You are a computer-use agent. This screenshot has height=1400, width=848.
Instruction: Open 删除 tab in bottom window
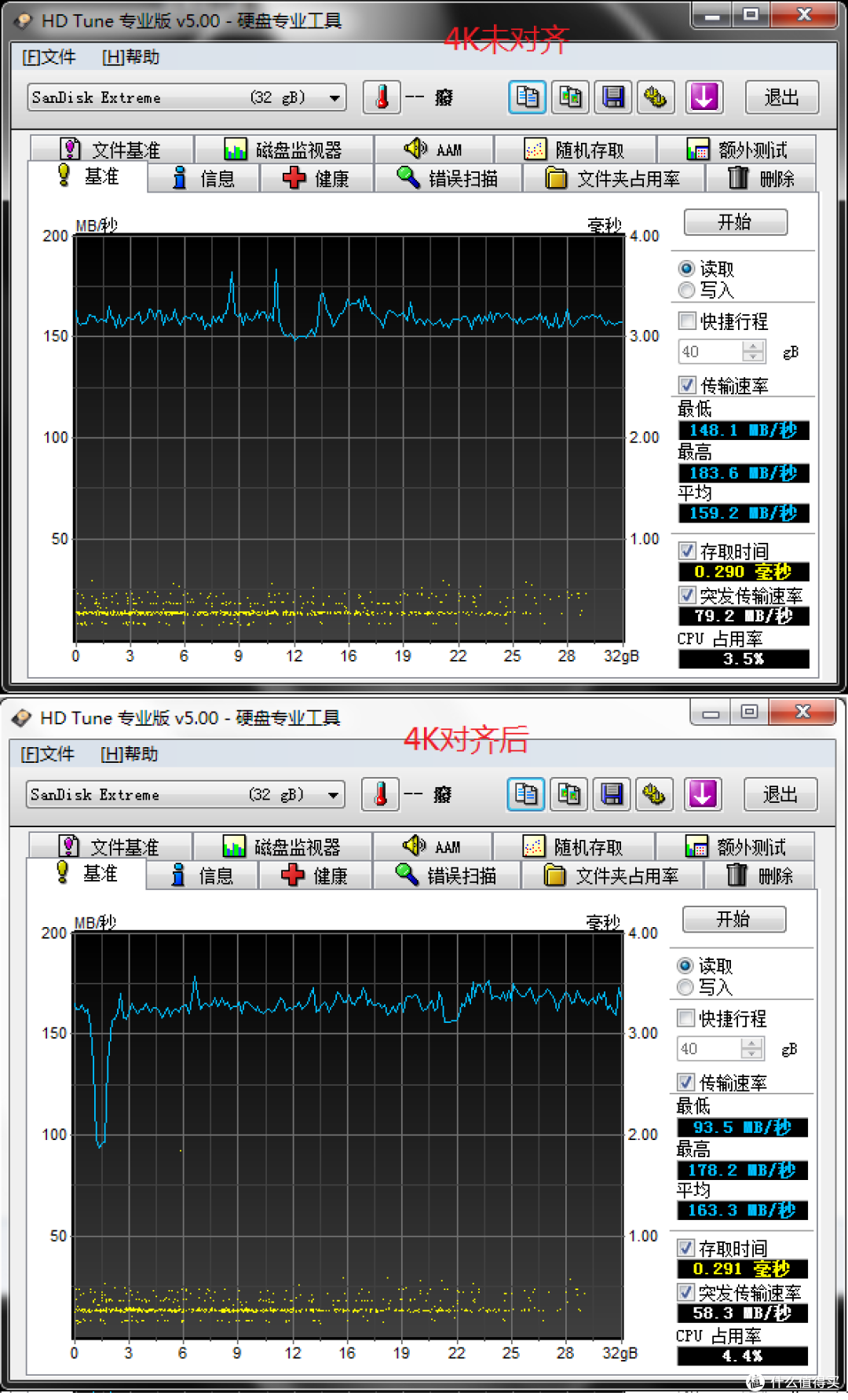tap(759, 875)
